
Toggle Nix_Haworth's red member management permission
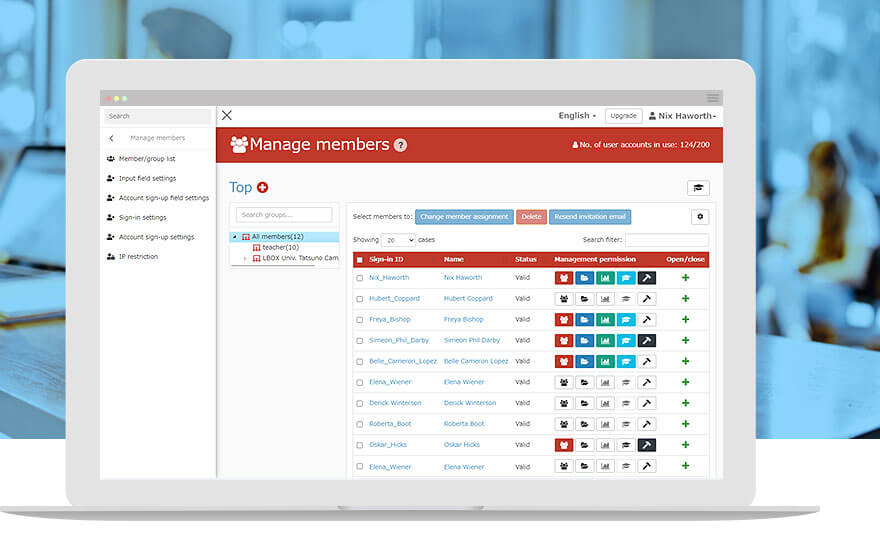pyautogui.click(x=564, y=278)
